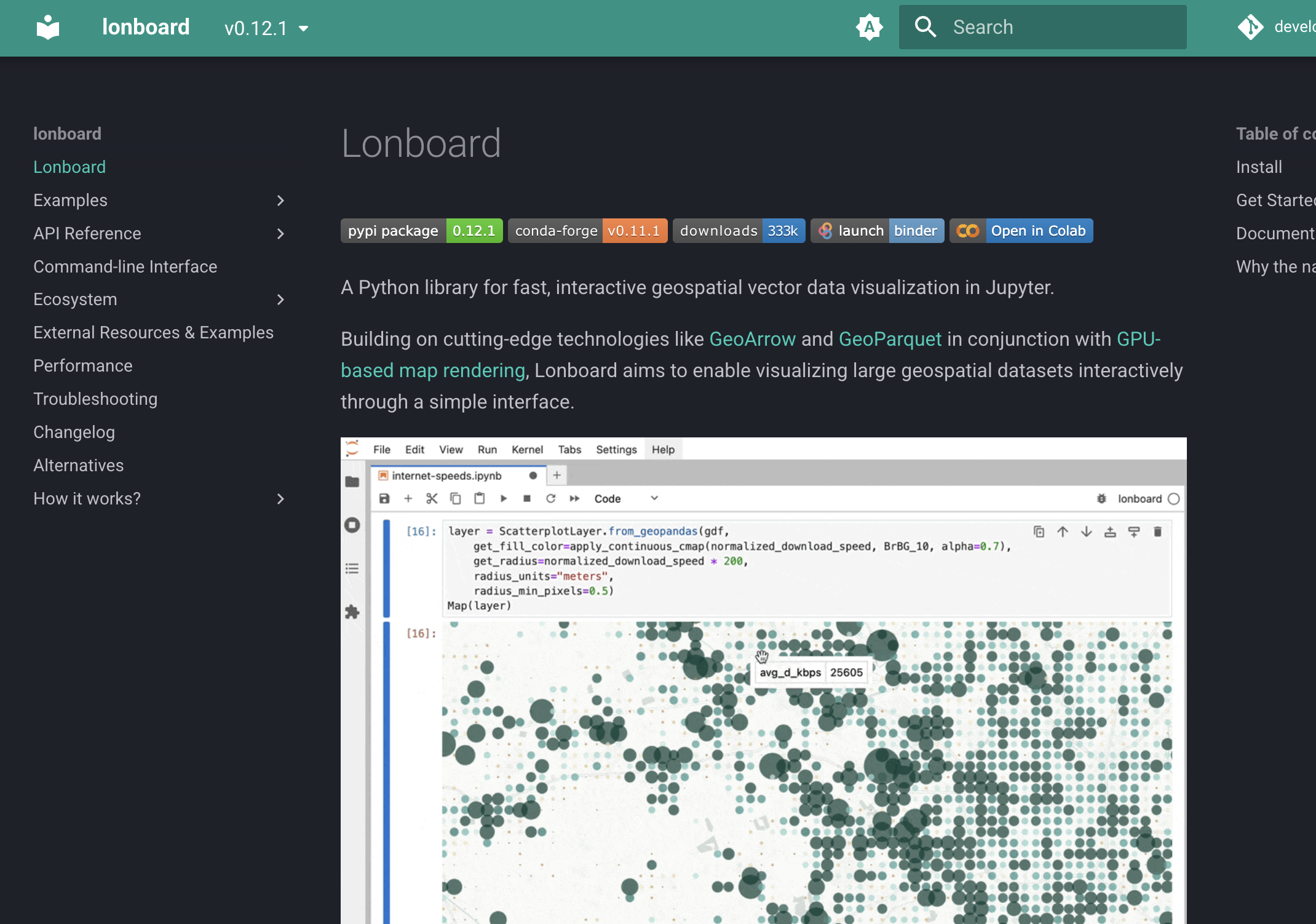Click the downloads 333k badge

(x=739, y=231)
